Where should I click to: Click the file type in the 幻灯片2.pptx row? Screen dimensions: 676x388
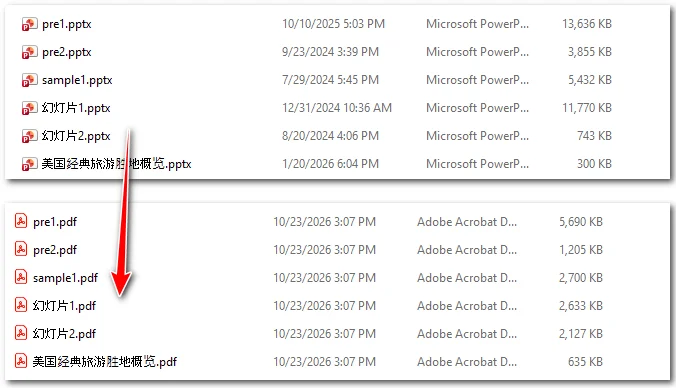[x=477, y=136]
